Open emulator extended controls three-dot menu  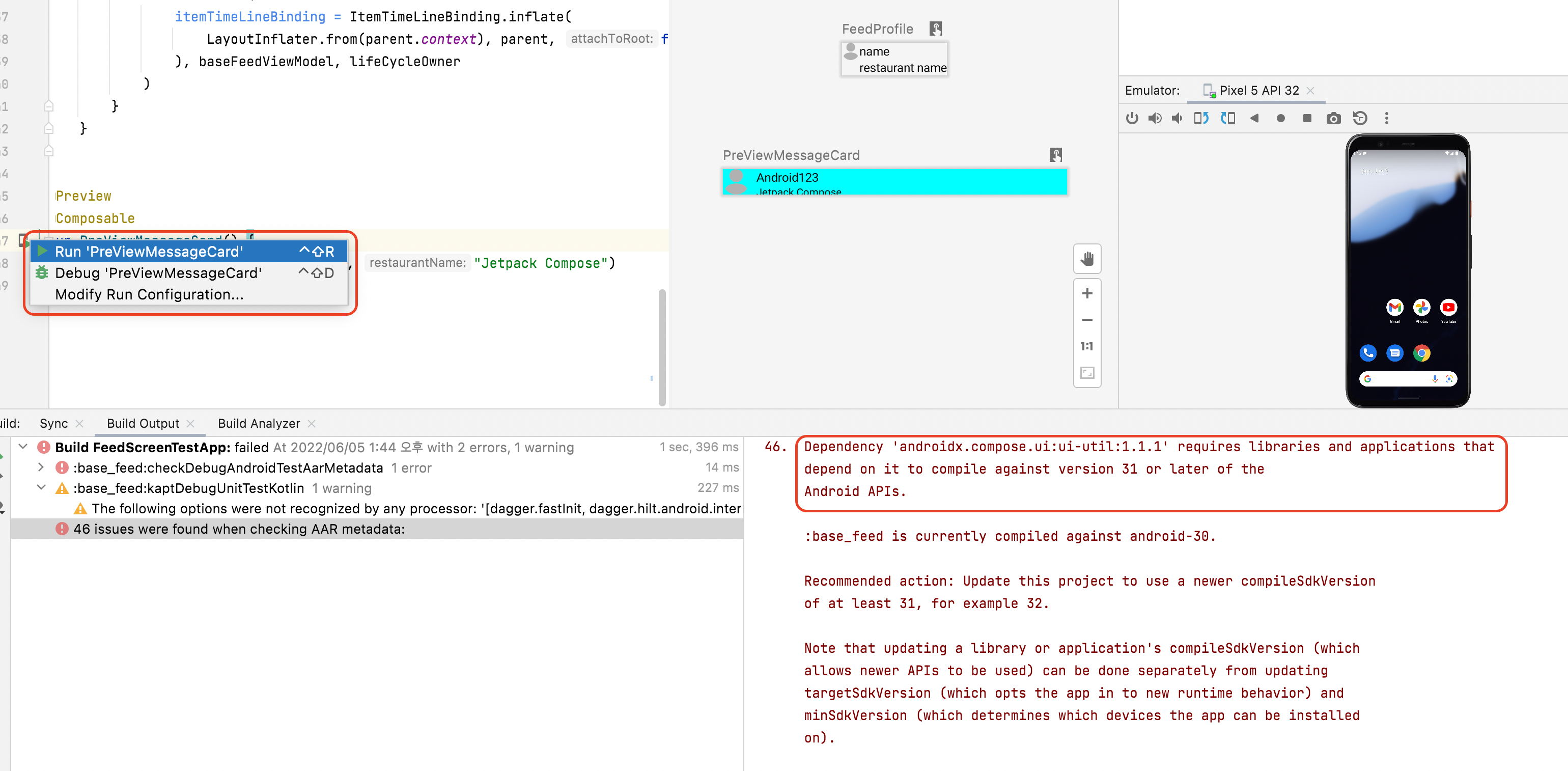[x=1387, y=118]
